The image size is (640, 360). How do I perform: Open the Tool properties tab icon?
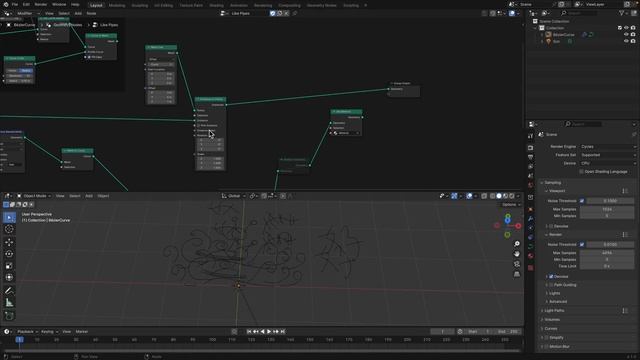pyautogui.click(x=530, y=136)
